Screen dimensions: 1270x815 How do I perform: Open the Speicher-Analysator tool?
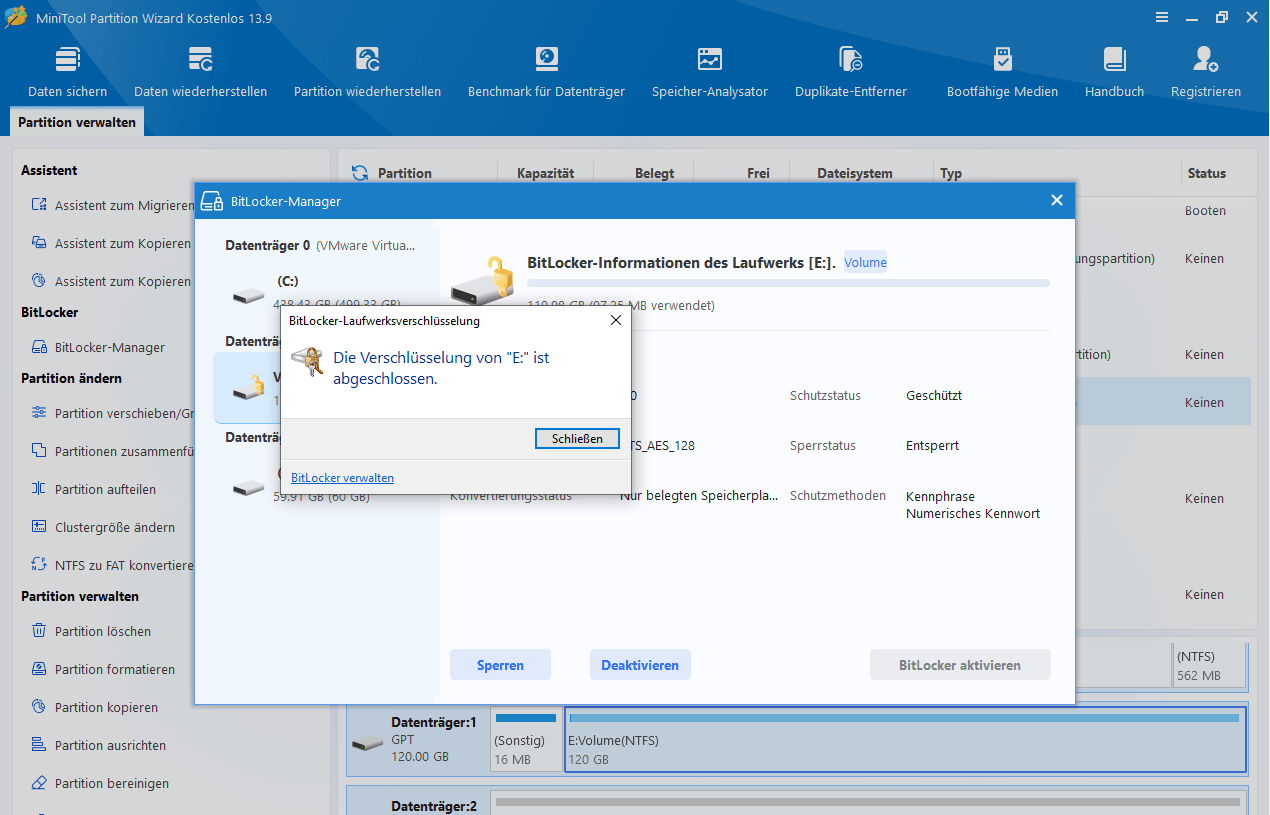tap(710, 72)
